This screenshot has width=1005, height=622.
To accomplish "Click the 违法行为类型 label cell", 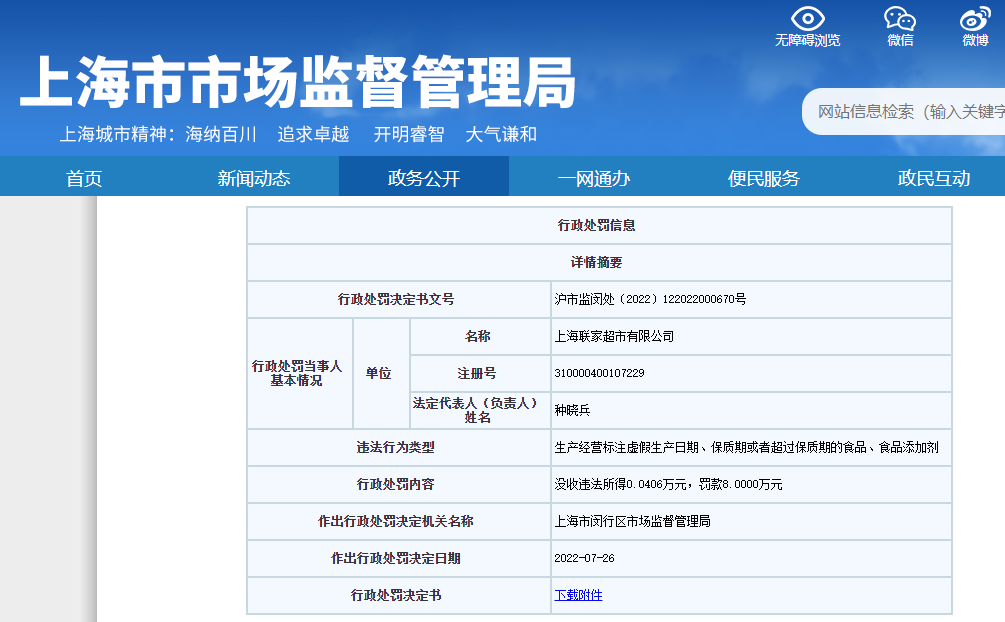I will [x=399, y=447].
